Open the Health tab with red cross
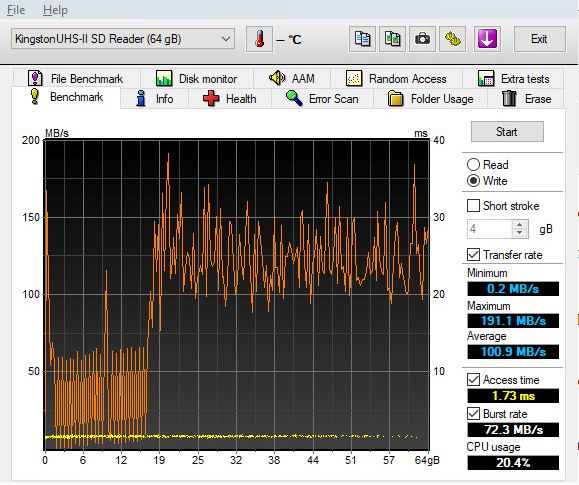 tap(230, 99)
